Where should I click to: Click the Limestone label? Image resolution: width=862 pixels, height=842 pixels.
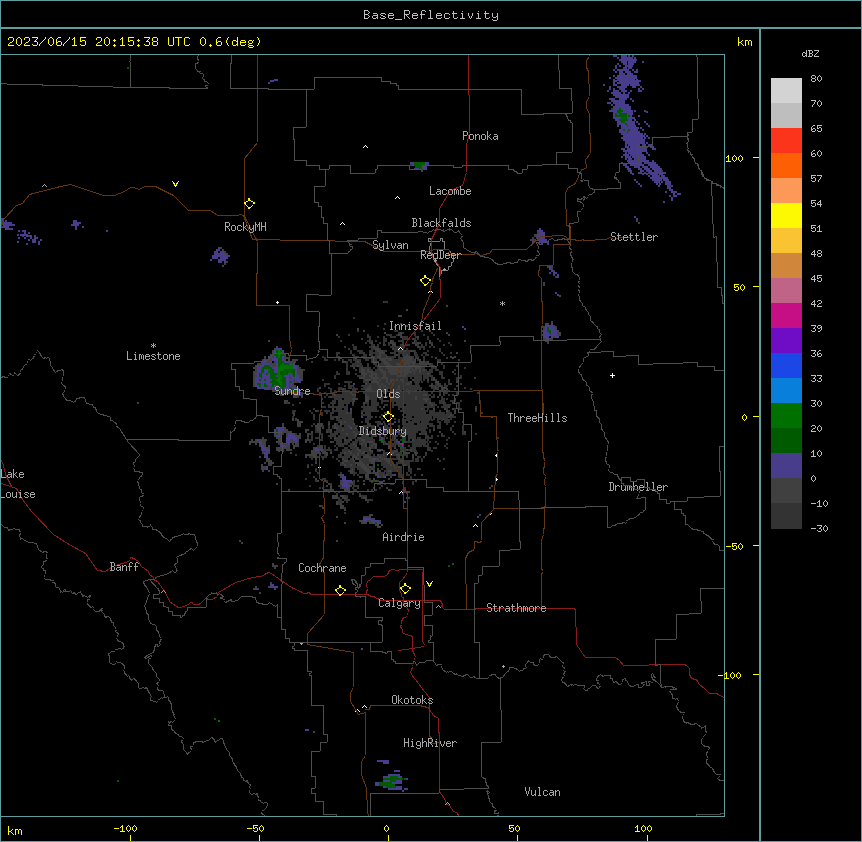pyautogui.click(x=153, y=356)
